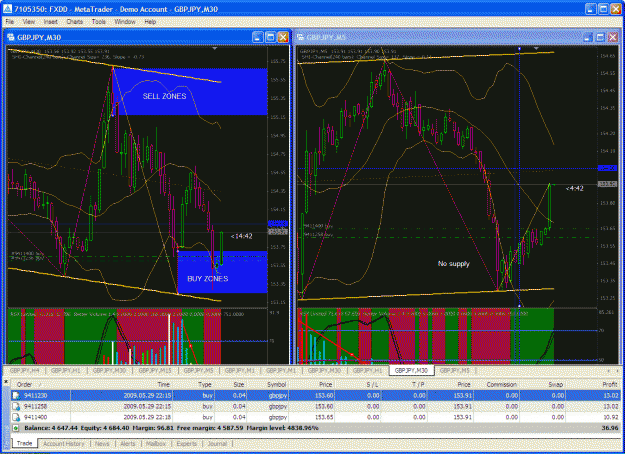
Task: Click the time 2009.05.29 22:18
Action: [x=147, y=417]
